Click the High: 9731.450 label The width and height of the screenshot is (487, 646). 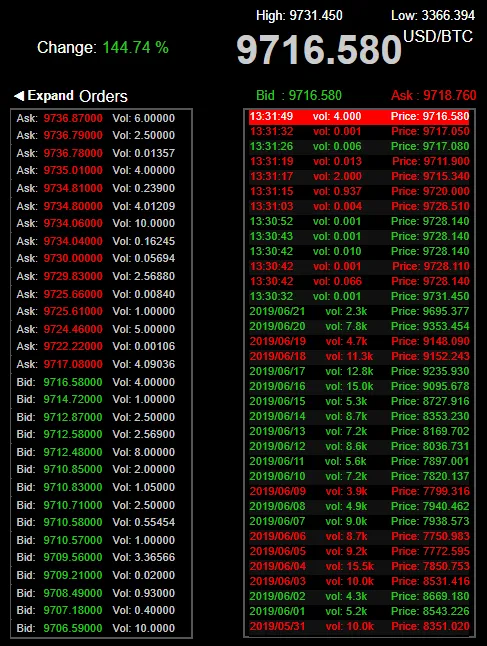(299, 16)
